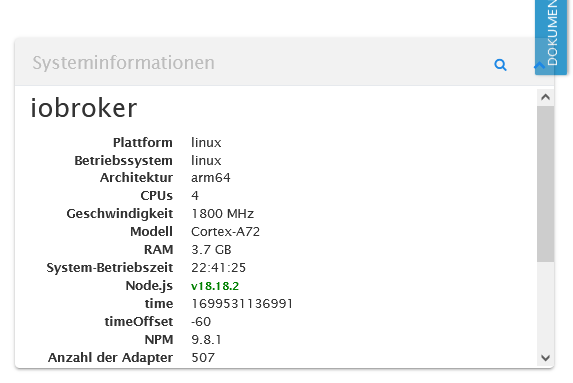Click the gray scrollbar thumb
Viewport: 573px width, 383px height.
(x=546, y=183)
